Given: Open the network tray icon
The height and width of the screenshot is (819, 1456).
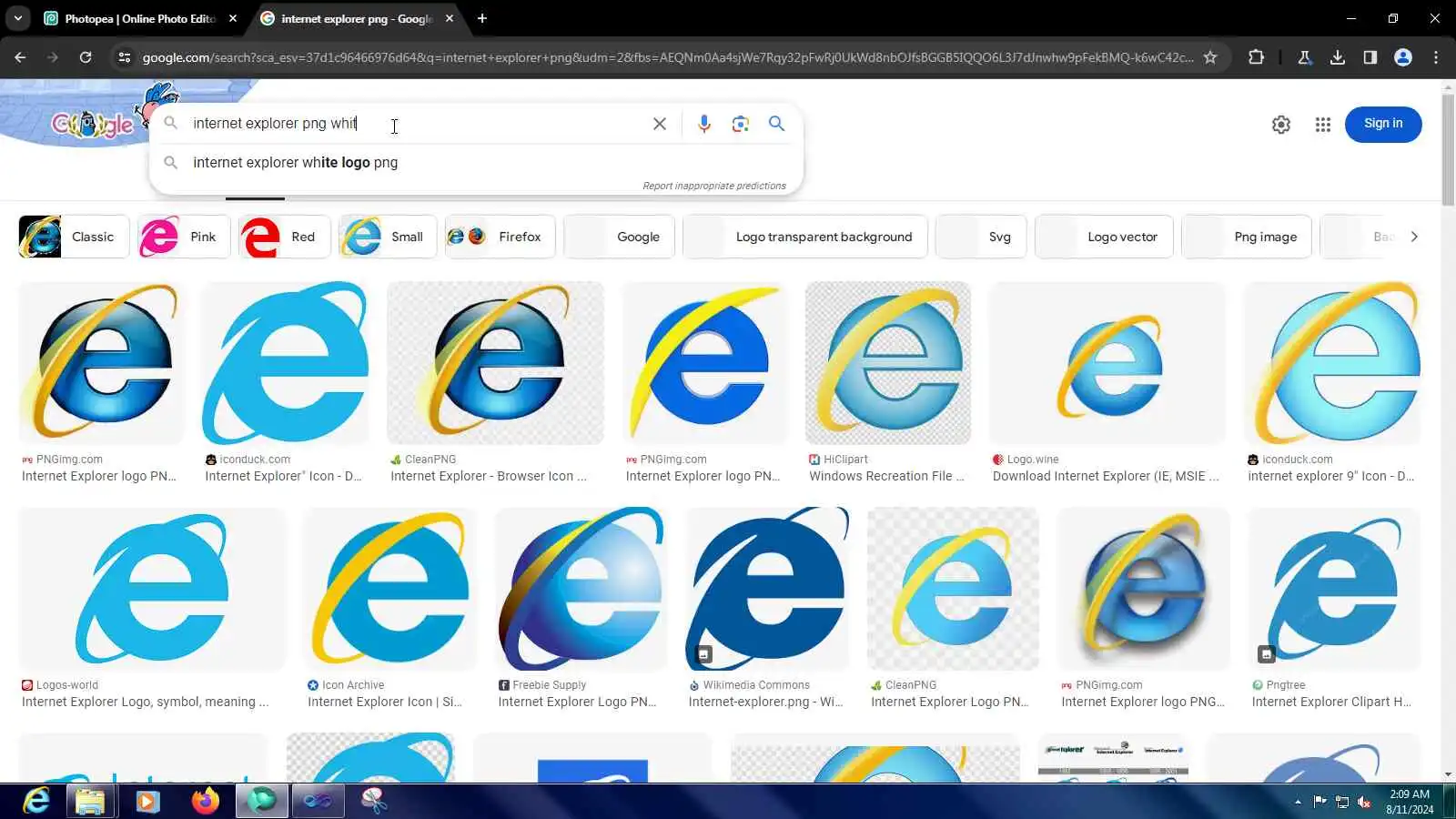Looking at the screenshot, I should pyautogui.click(x=1341, y=802).
